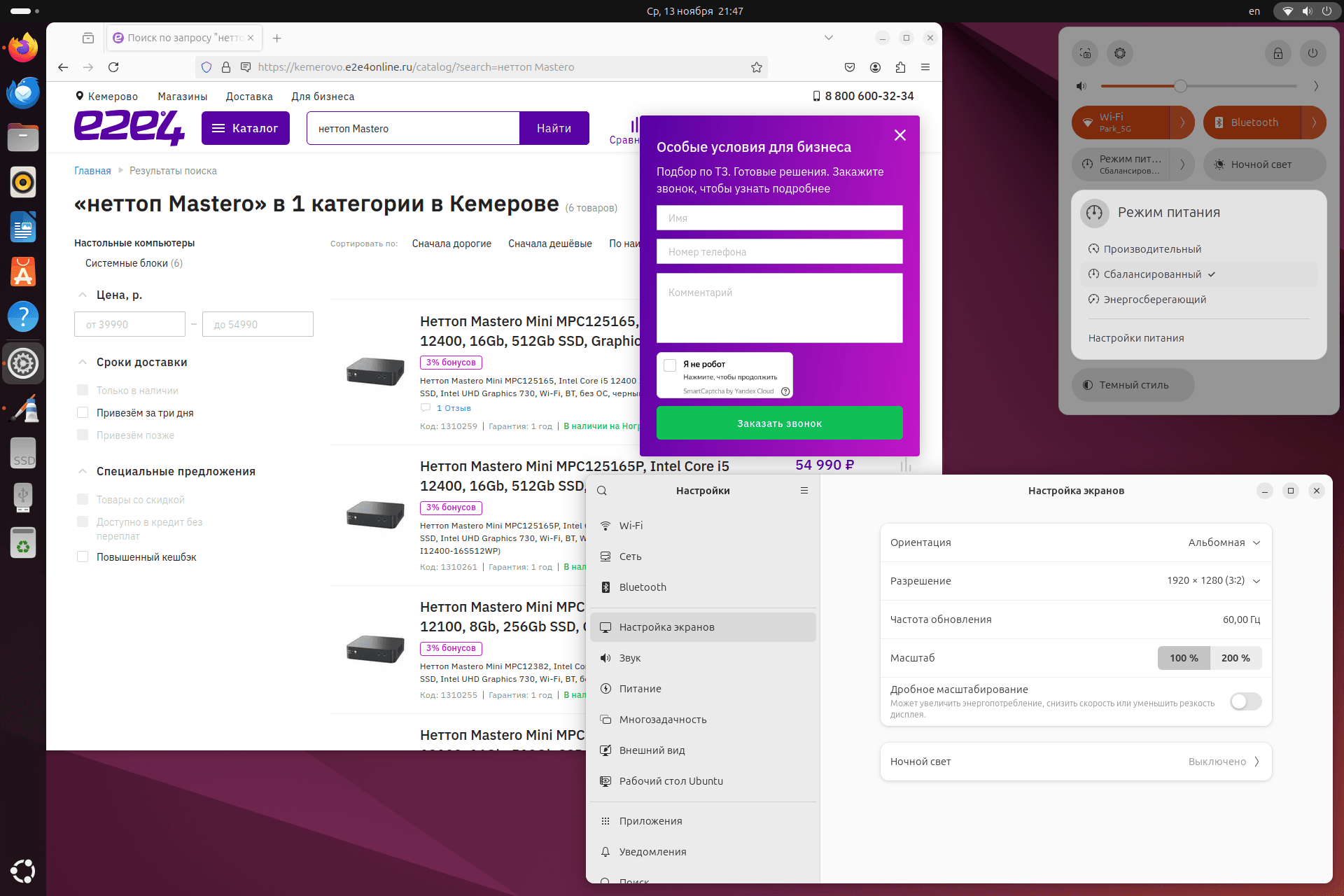The height and width of the screenshot is (896, 1344).
Task: List all tabs dropdown in Firefox
Action: click(x=829, y=38)
